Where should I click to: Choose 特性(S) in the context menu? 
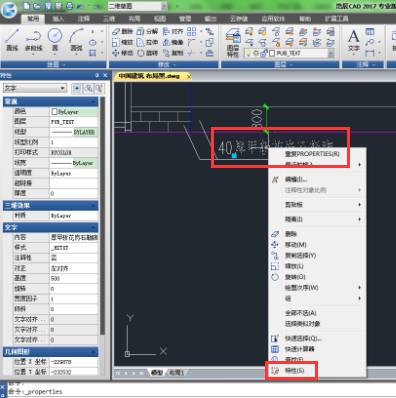(294, 370)
